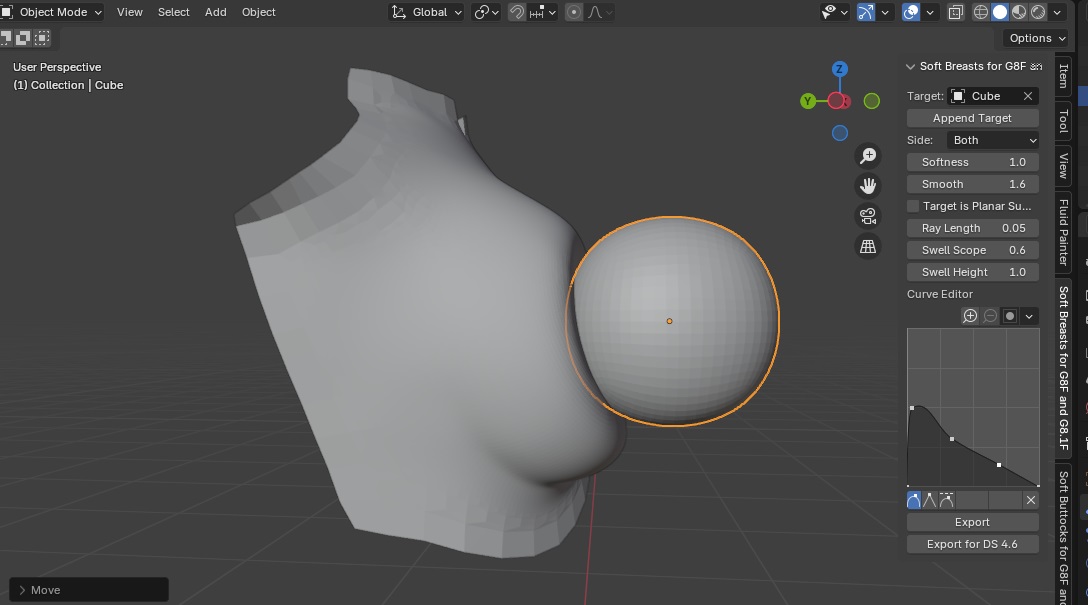Click the Export button

972,522
